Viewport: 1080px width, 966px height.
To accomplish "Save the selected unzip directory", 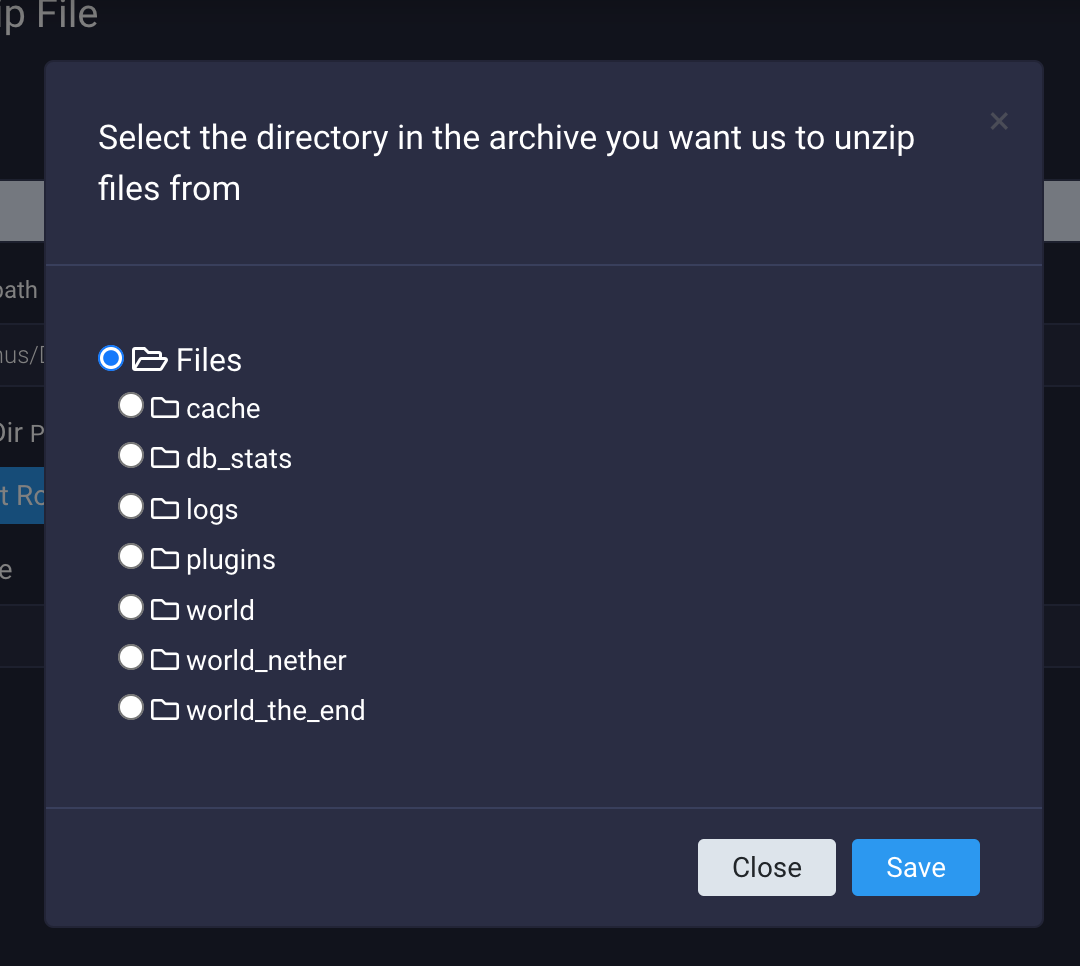I will [915, 867].
